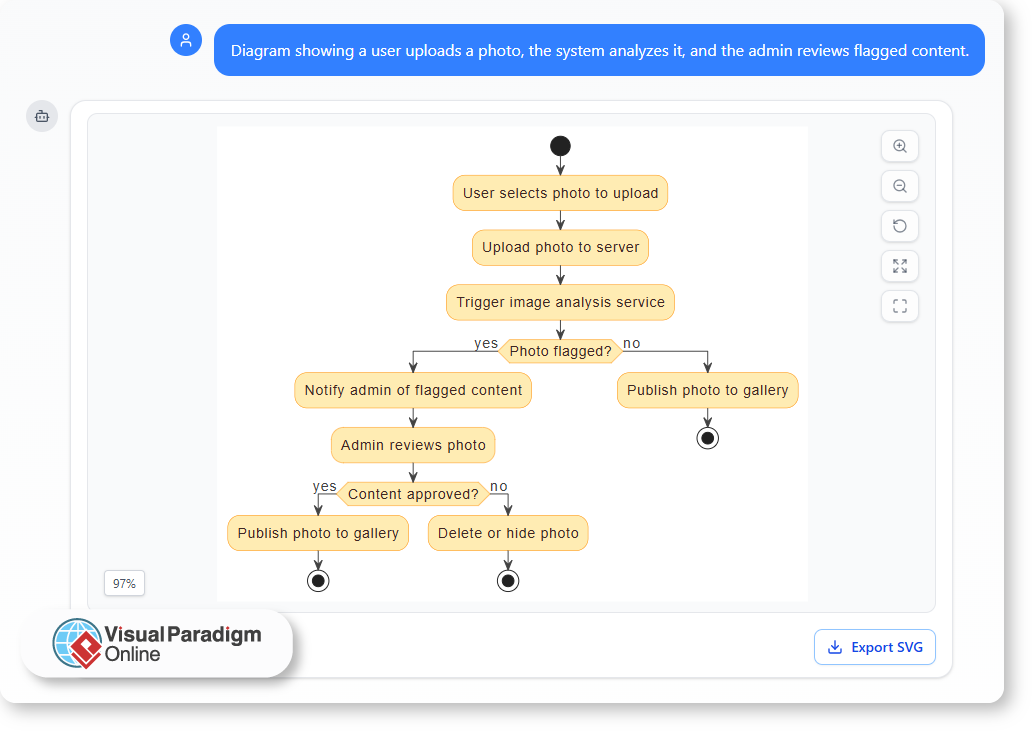Reset the diagram view with the rotate icon
Viewport: 1034px width, 732px height.
(x=899, y=226)
